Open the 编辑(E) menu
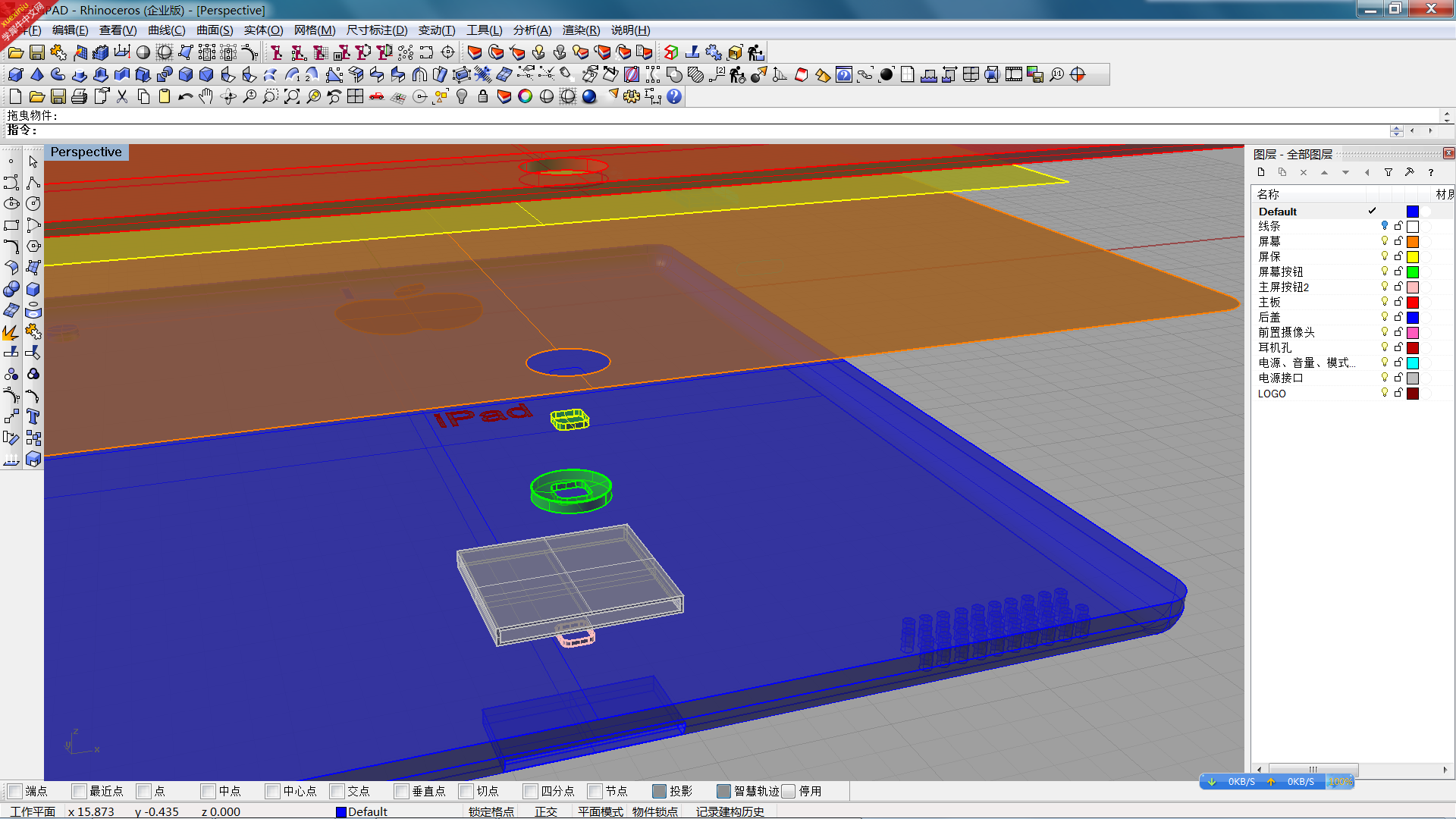Viewport: 1456px width, 819px height. coord(70,30)
